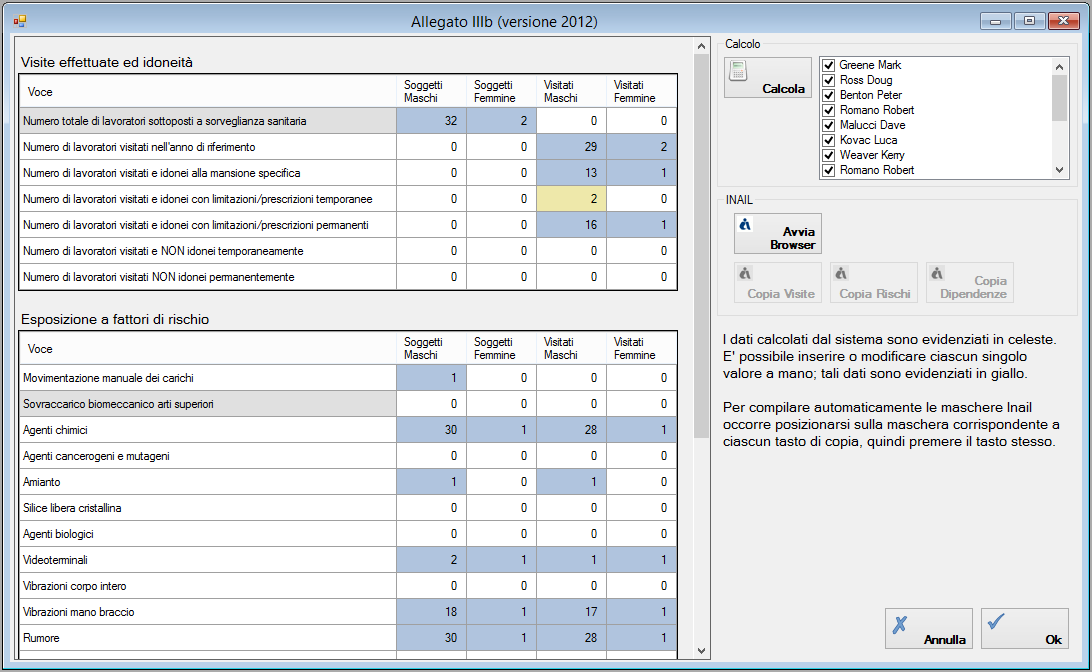
Task: Click the Copia Visite button
Action: [x=778, y=283]
